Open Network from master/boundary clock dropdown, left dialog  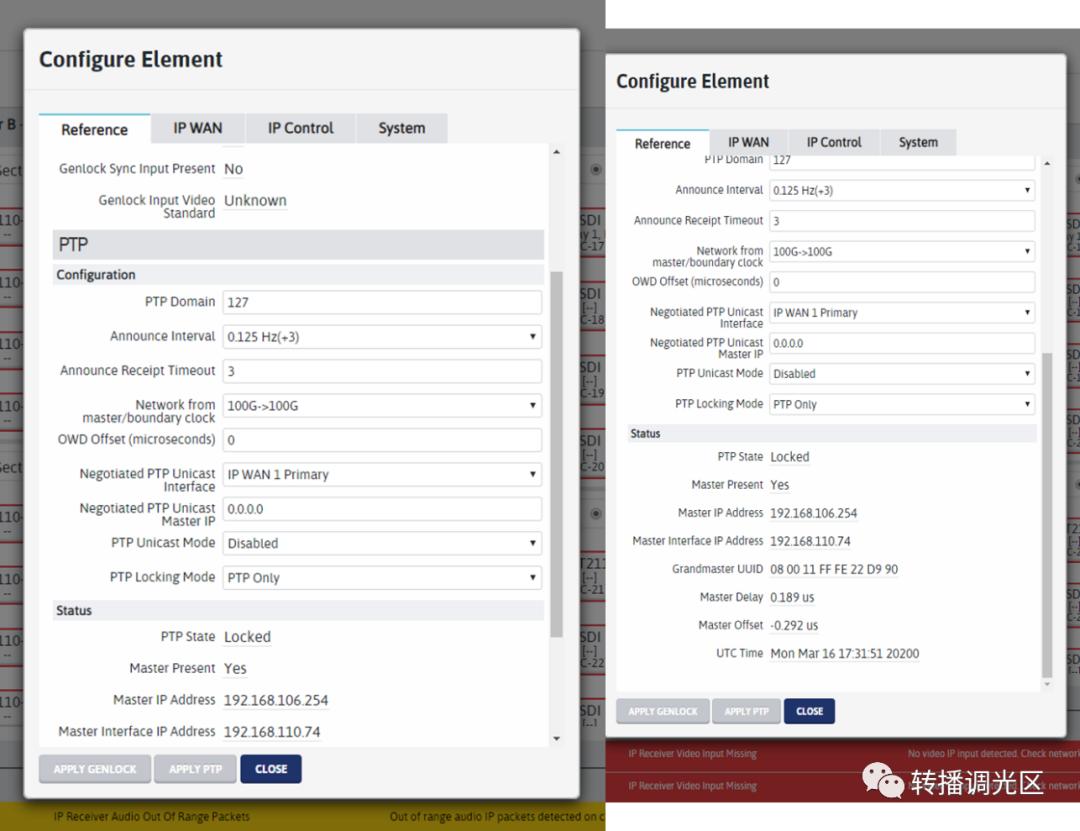click(382, 406)
